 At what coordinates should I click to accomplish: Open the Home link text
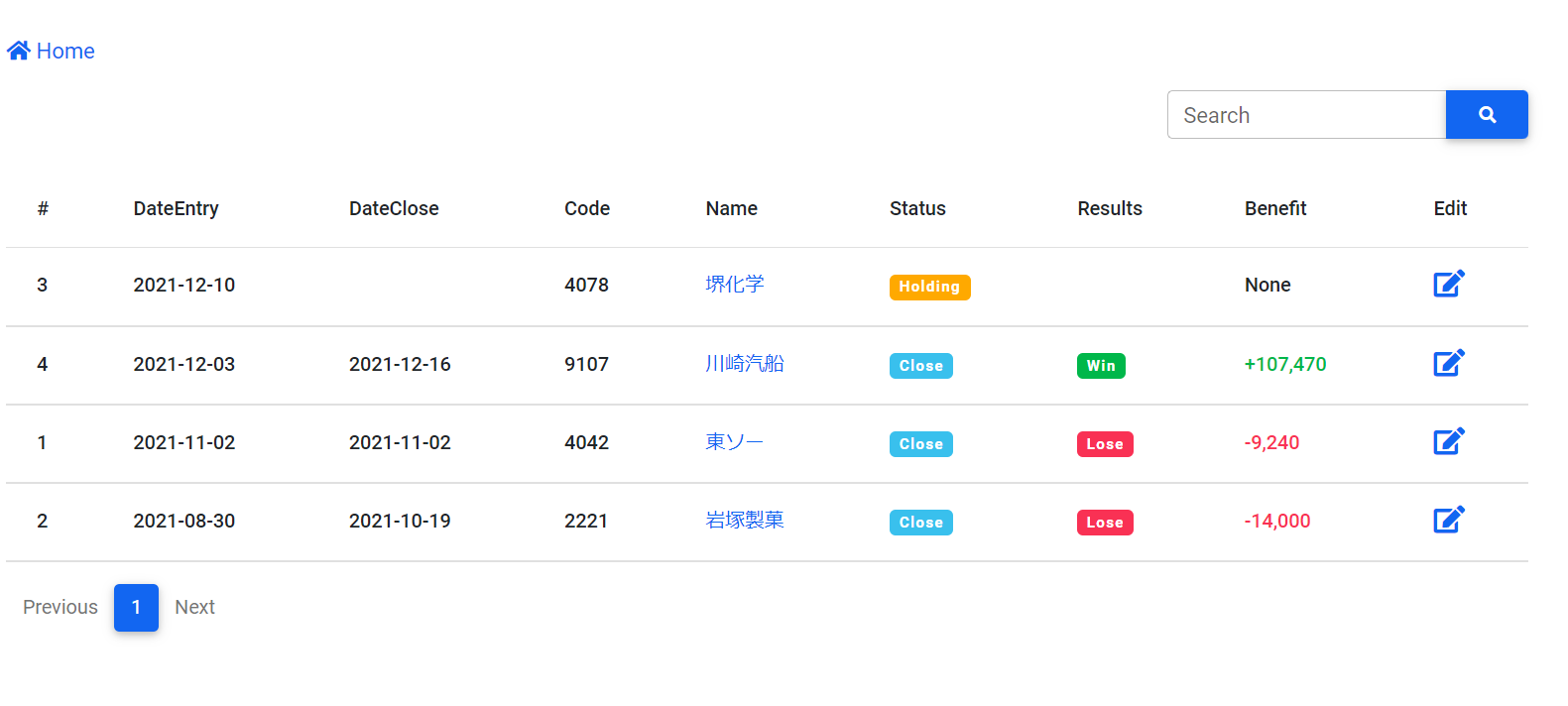(x=65, y=52)
